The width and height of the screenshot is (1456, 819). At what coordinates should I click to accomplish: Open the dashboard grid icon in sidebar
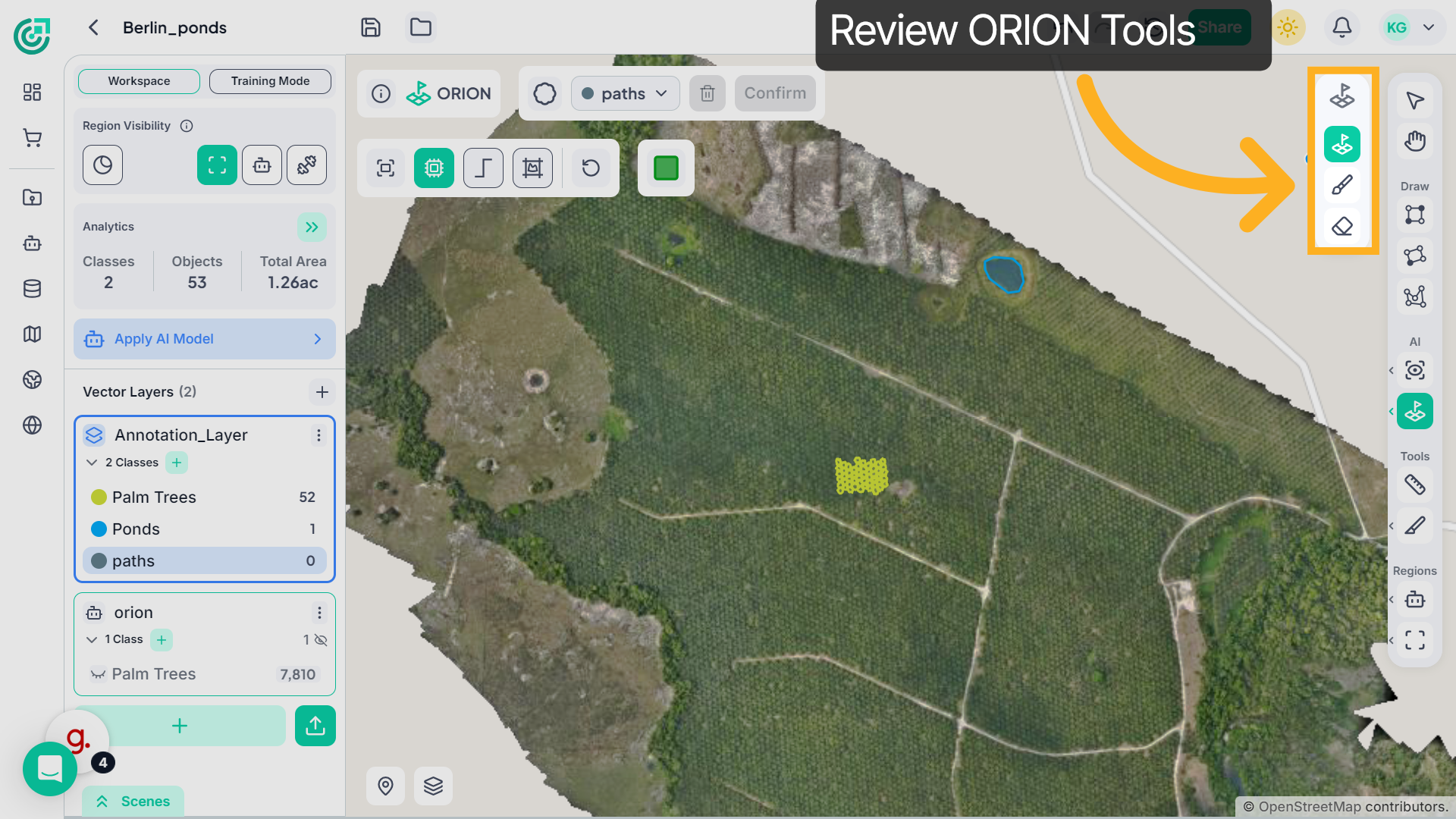click(32, 93)
